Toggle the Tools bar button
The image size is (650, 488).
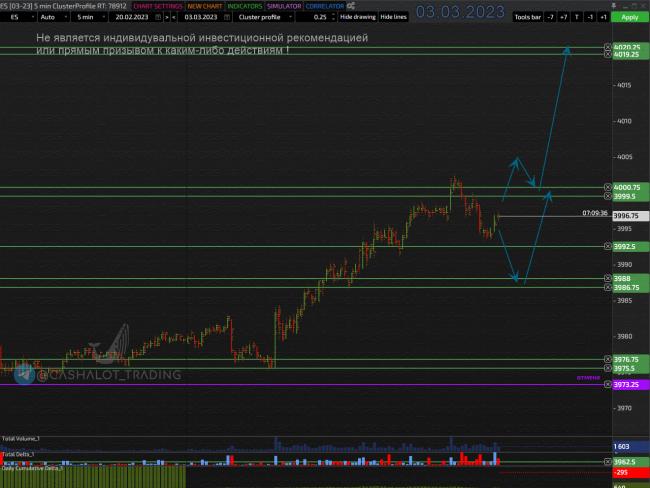[x=527, y=17]
